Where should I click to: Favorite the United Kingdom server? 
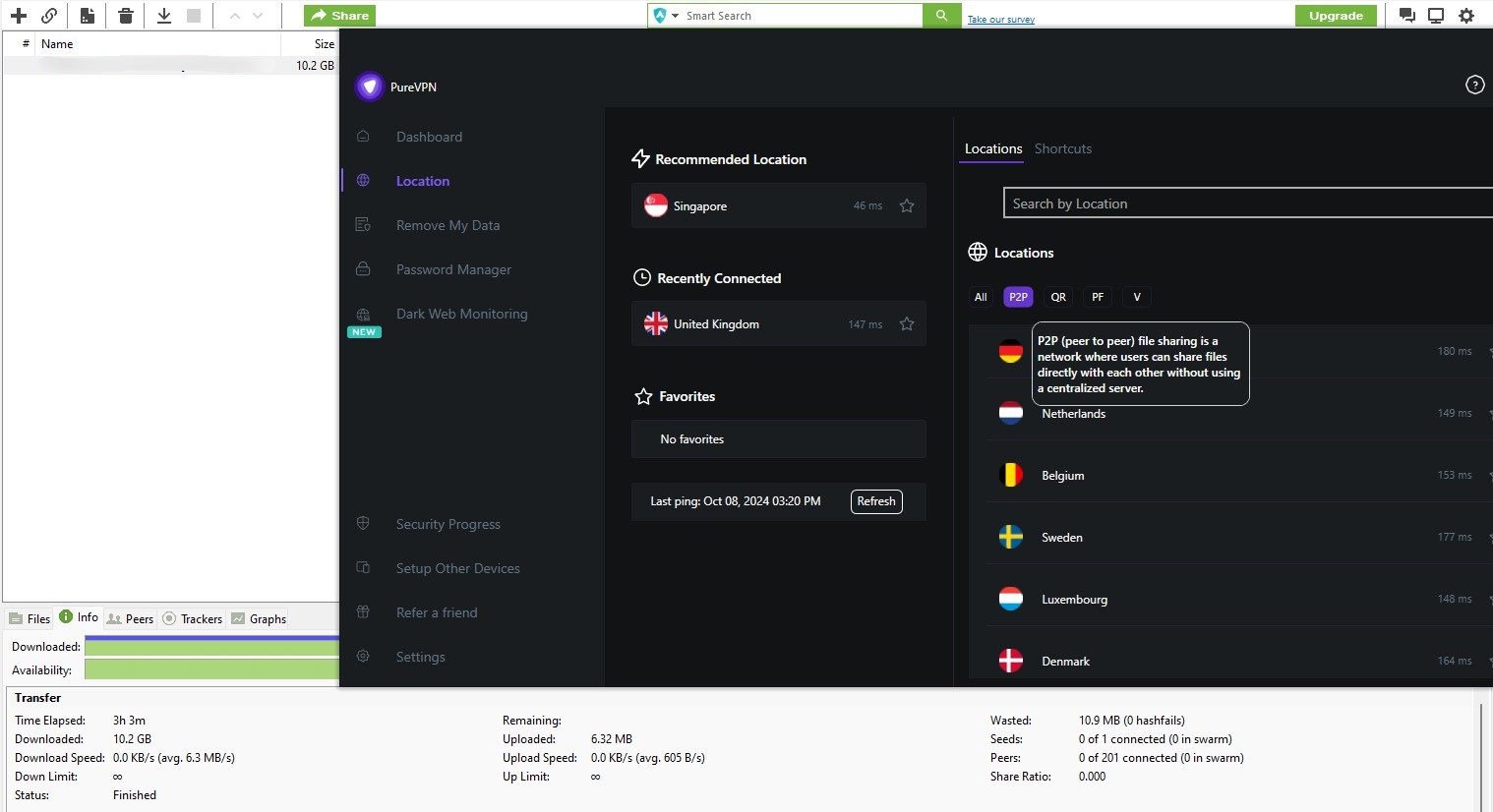point(906,323)
